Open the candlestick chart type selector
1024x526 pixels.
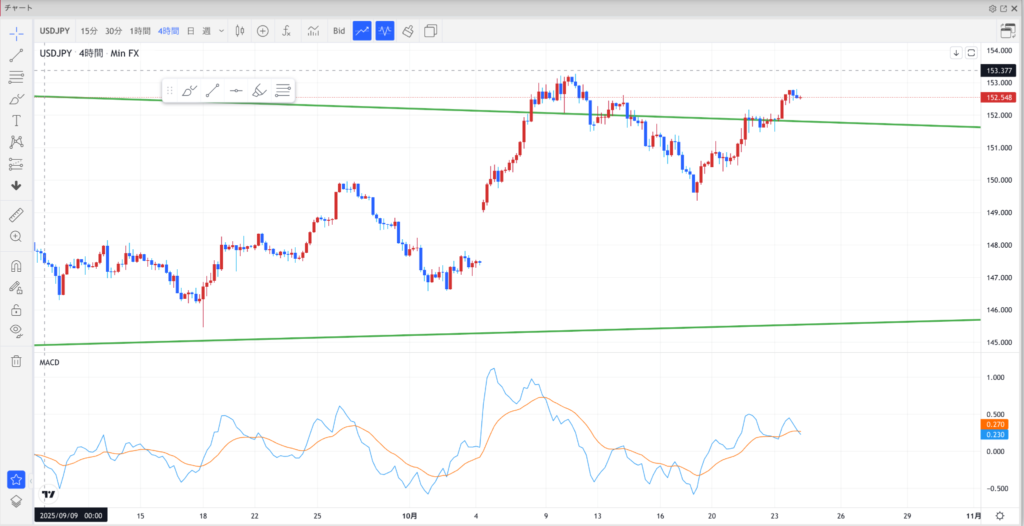click(239, 31)
